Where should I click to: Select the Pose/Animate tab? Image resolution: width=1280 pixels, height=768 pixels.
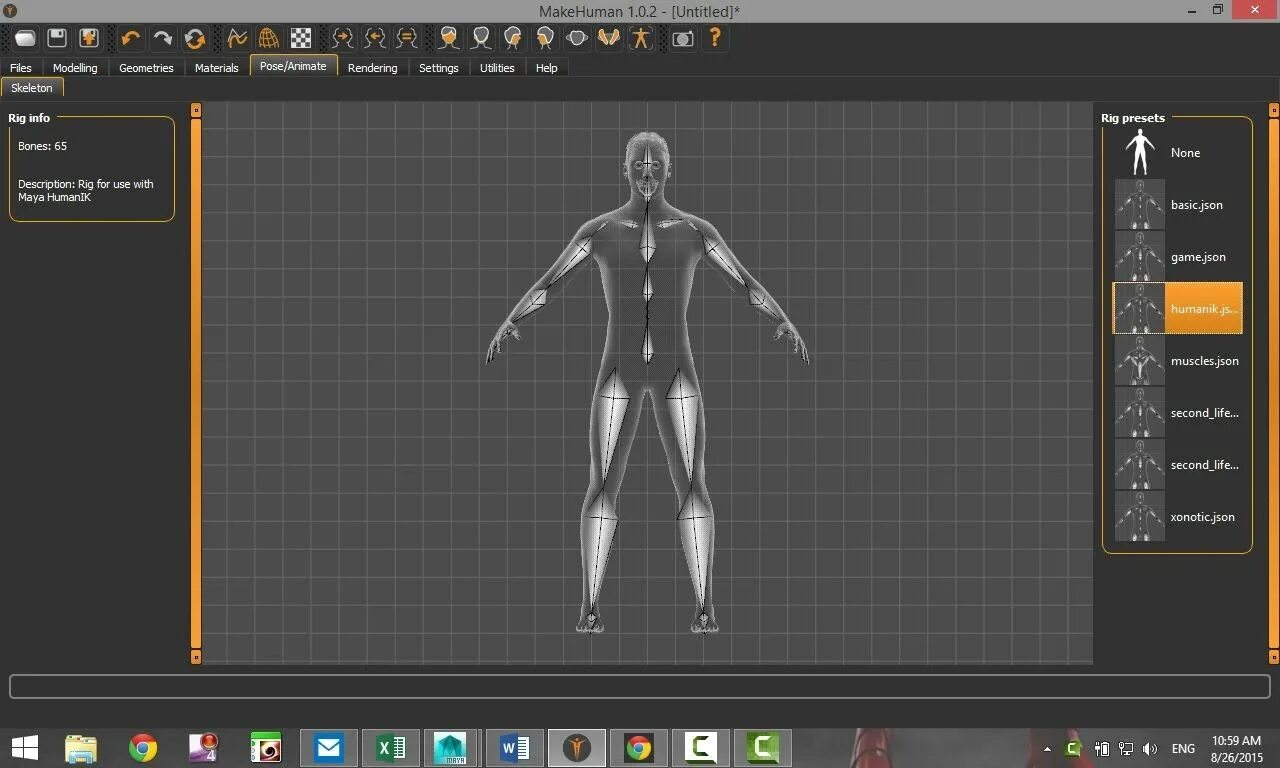click(x=293, y=66)
